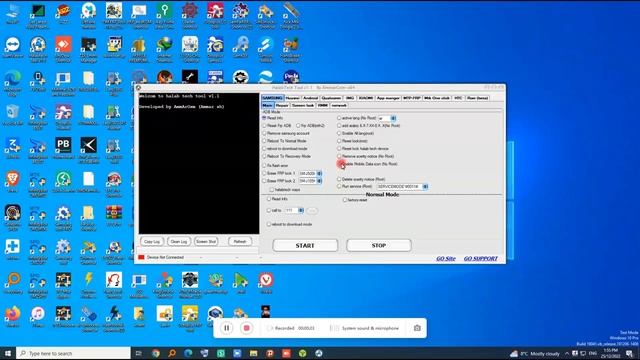640x360 pixels.
Task: Open the Vivaldi desktop shortcut
Action: click(x=266, y=283)
